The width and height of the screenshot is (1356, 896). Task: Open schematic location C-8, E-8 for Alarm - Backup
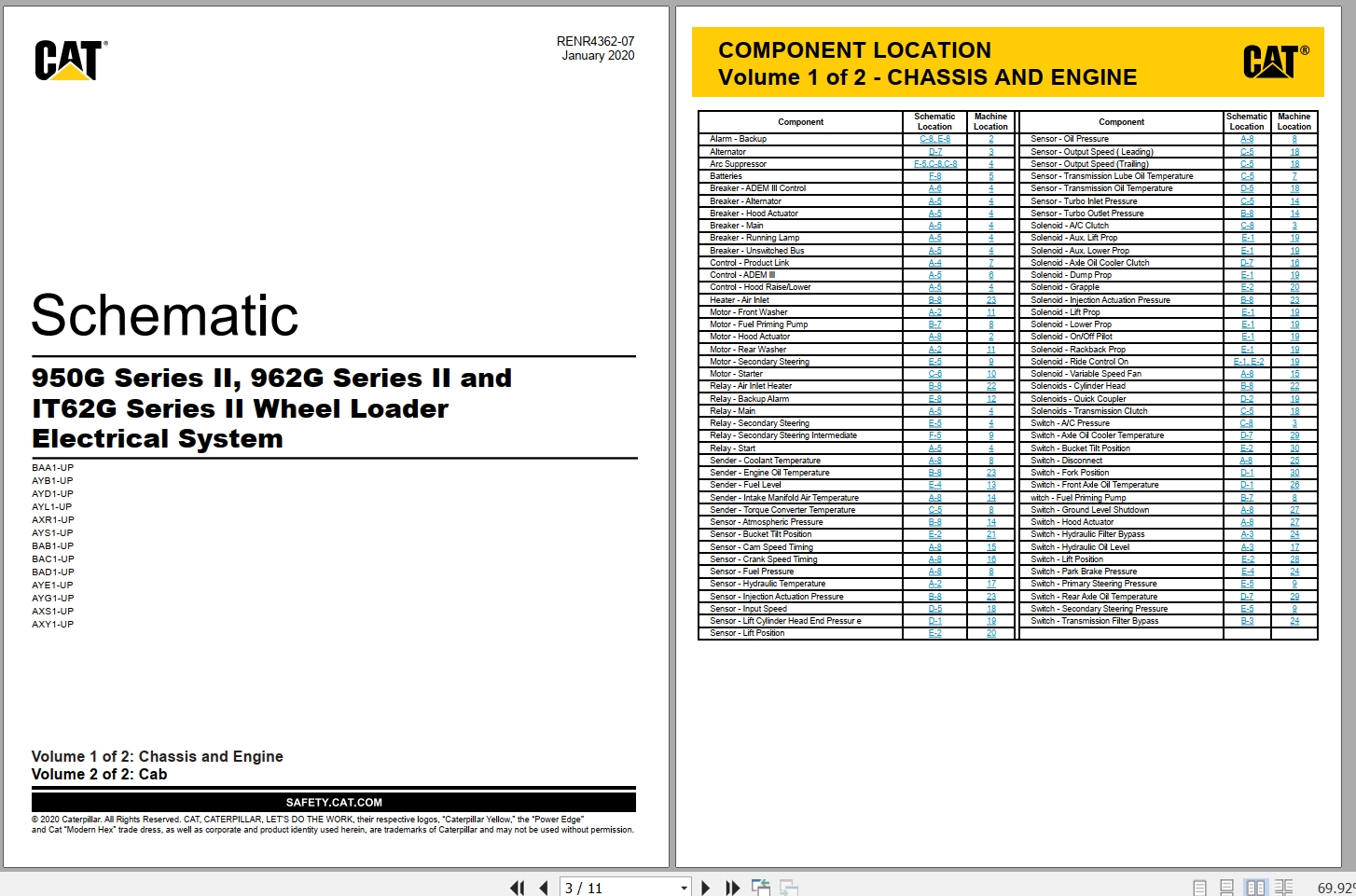pos(934,139)
